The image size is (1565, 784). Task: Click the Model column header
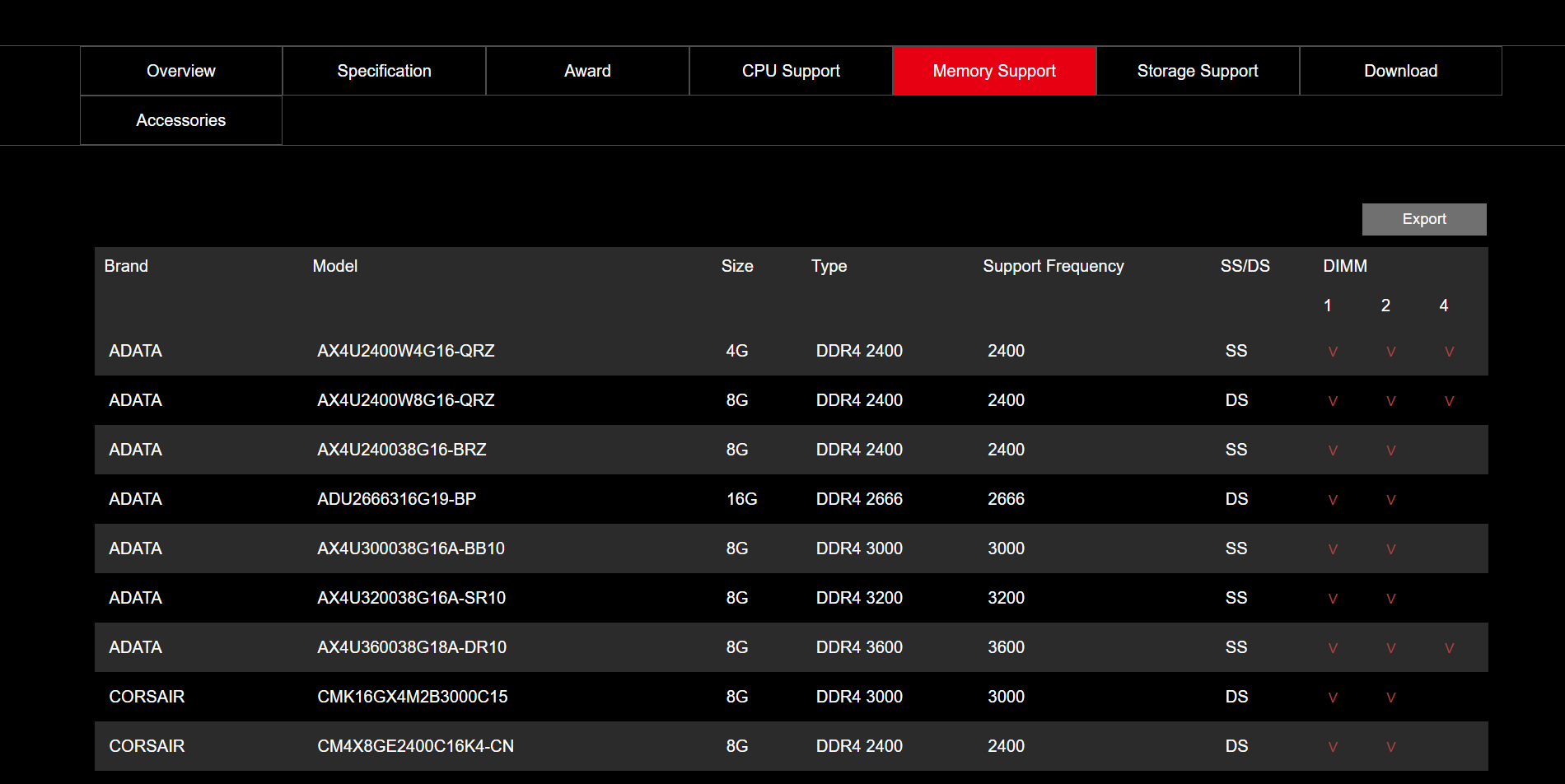335,266
